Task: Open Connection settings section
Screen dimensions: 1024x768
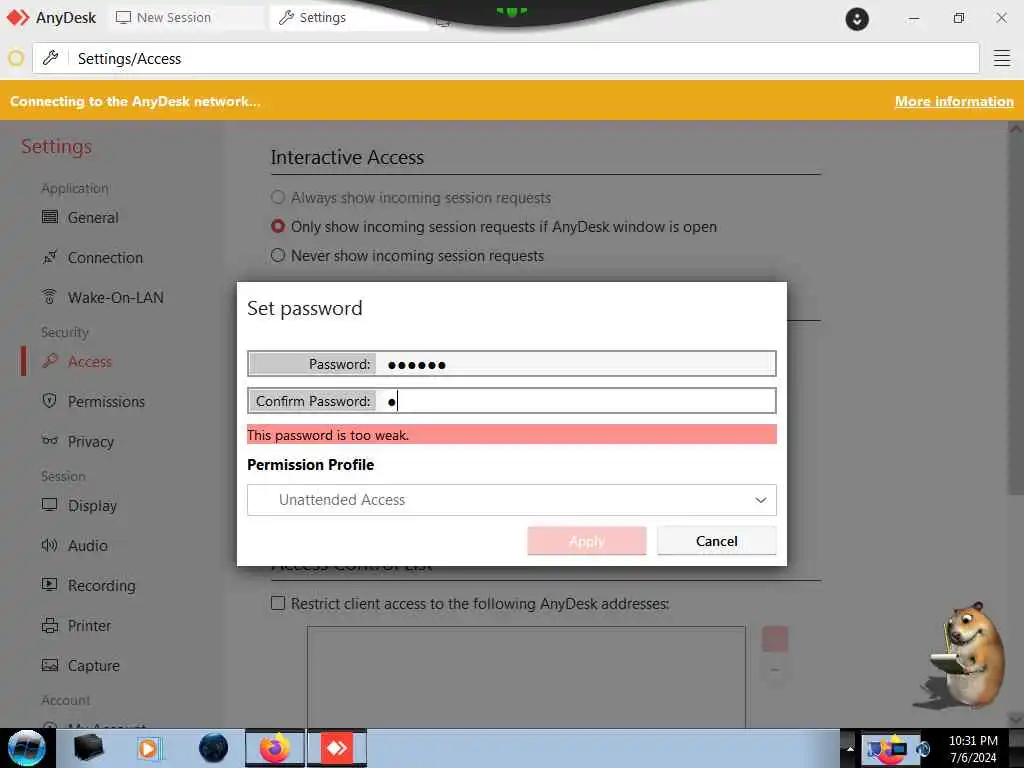Action: point(104,257)
